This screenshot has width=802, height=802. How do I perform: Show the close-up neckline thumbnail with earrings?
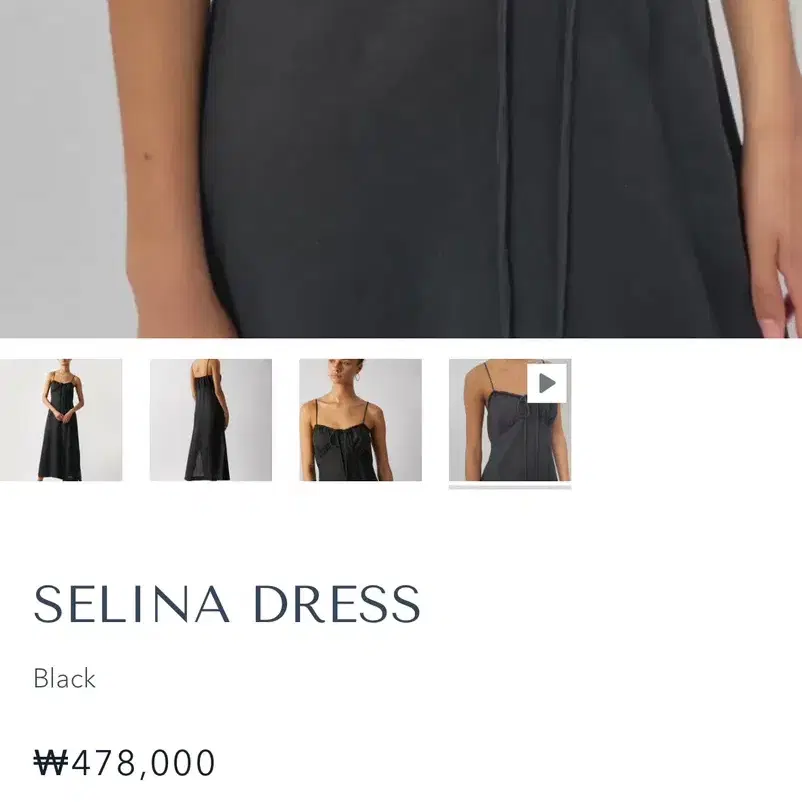click(x=361, y=420)
